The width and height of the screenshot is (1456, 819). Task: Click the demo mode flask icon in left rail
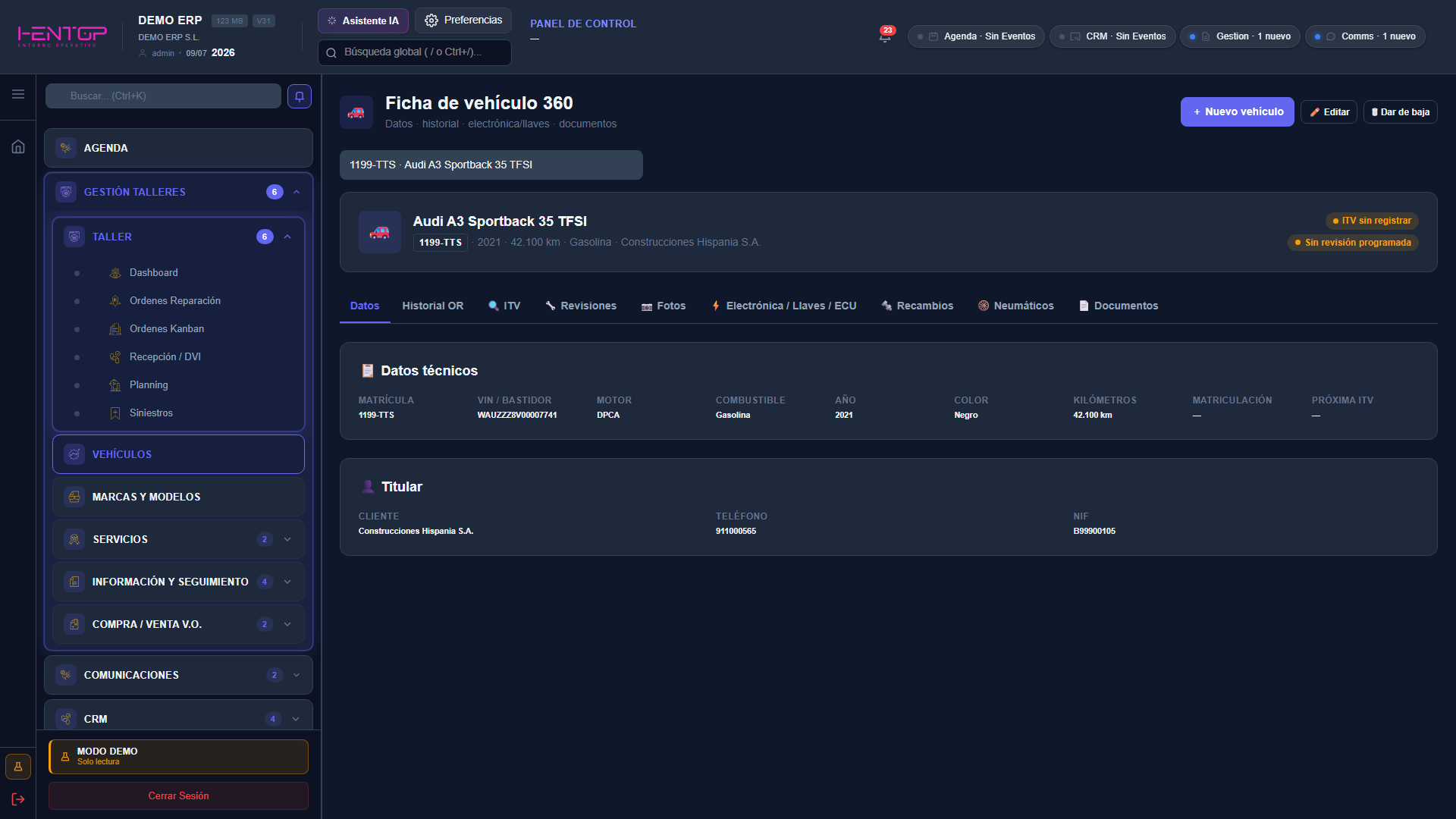tap(18, 767)
